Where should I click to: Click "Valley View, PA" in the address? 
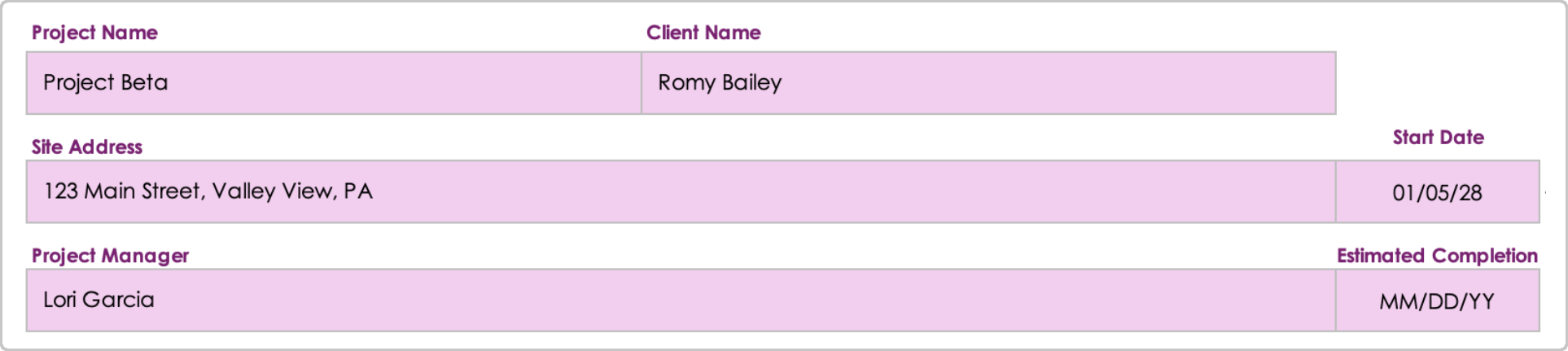coord(292,191)
